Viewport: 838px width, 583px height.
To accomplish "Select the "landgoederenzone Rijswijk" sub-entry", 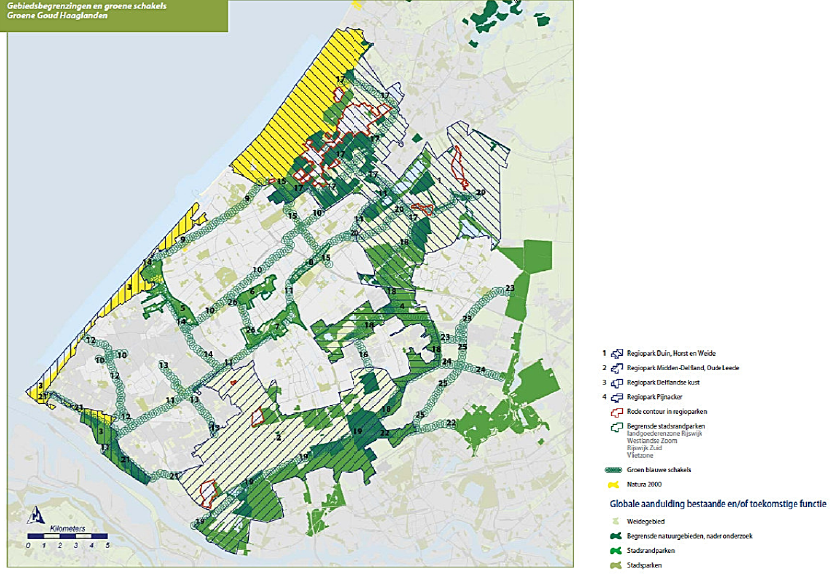I will (x=664, y=434).
